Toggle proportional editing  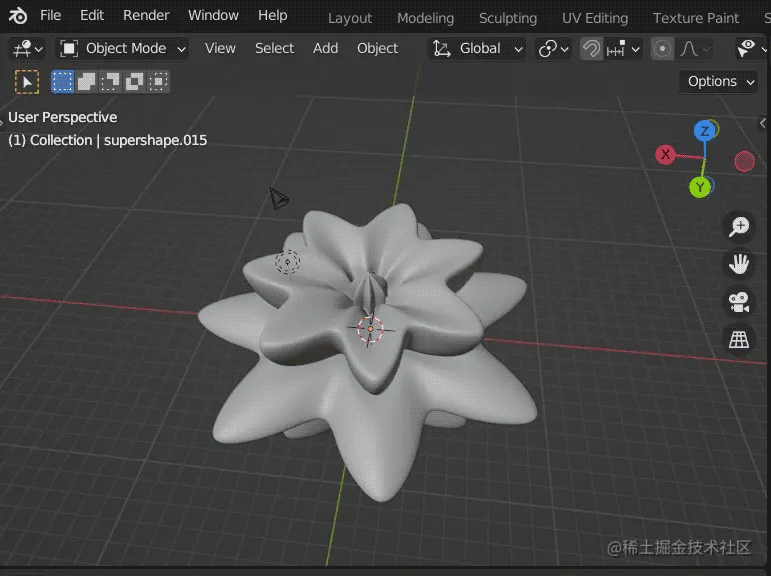click(662, 49)
